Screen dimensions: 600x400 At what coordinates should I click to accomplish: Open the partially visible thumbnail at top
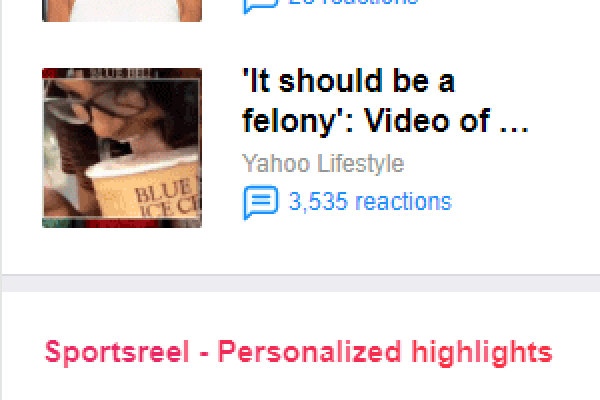click(122, 11)
